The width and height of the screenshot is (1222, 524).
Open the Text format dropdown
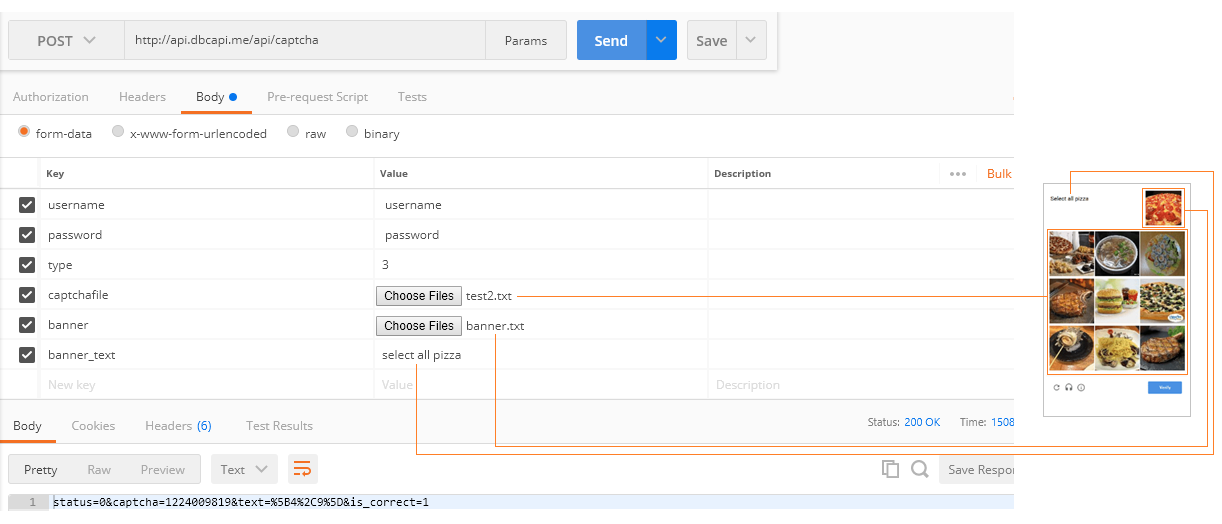click(x=244, y=469)
